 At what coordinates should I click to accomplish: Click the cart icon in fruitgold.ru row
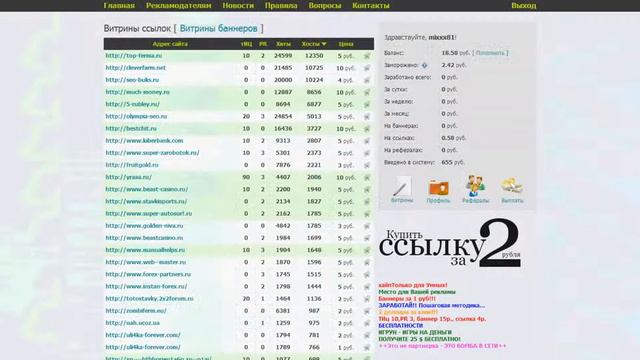point(367,165)
